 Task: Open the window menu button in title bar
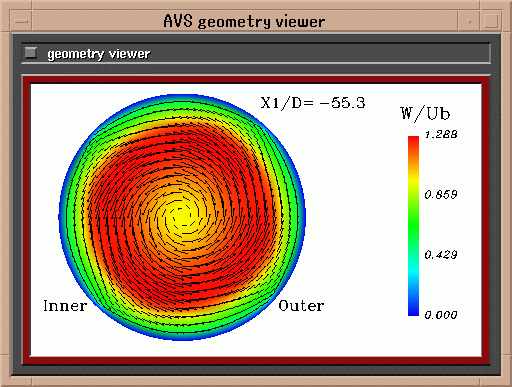(x=21, y=21)
